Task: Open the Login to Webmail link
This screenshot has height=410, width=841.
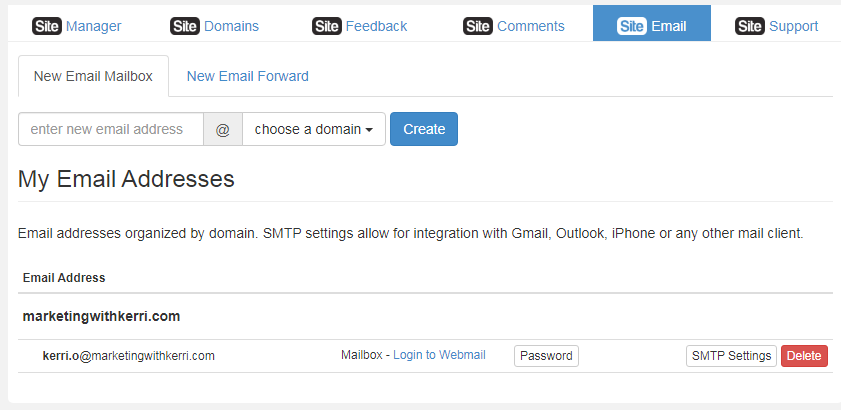Action: pos(439,355)
